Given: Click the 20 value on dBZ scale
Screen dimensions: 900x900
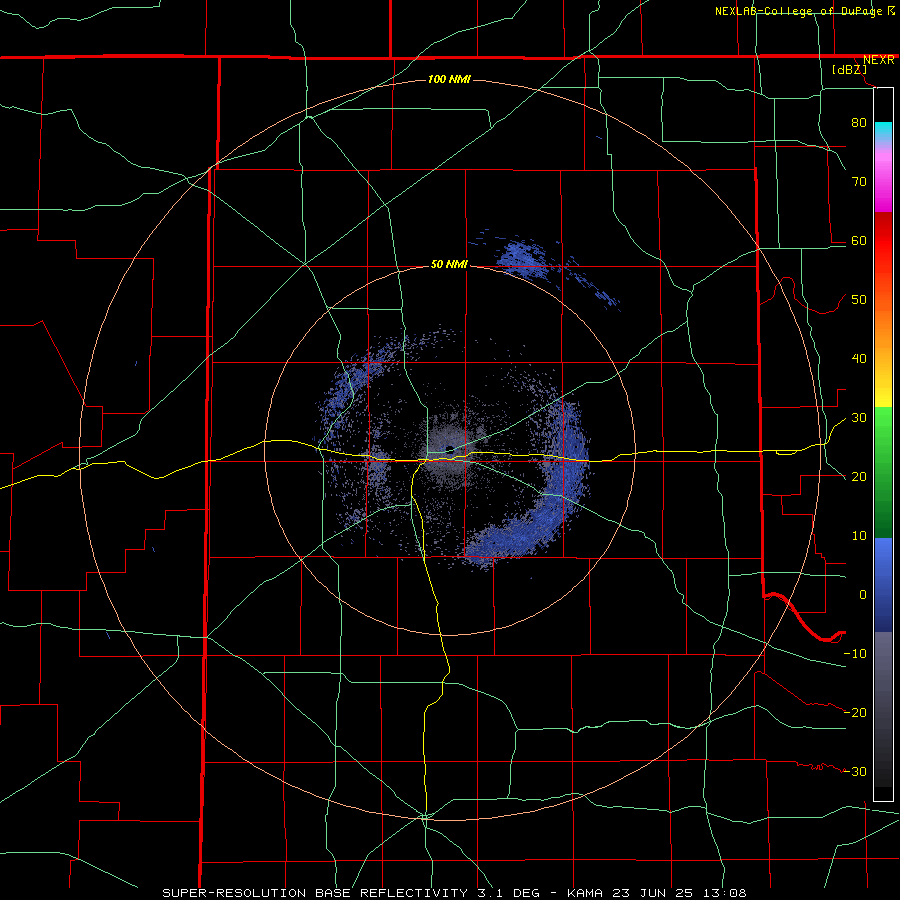Looking at the screenshot, I should coord(859,476).
